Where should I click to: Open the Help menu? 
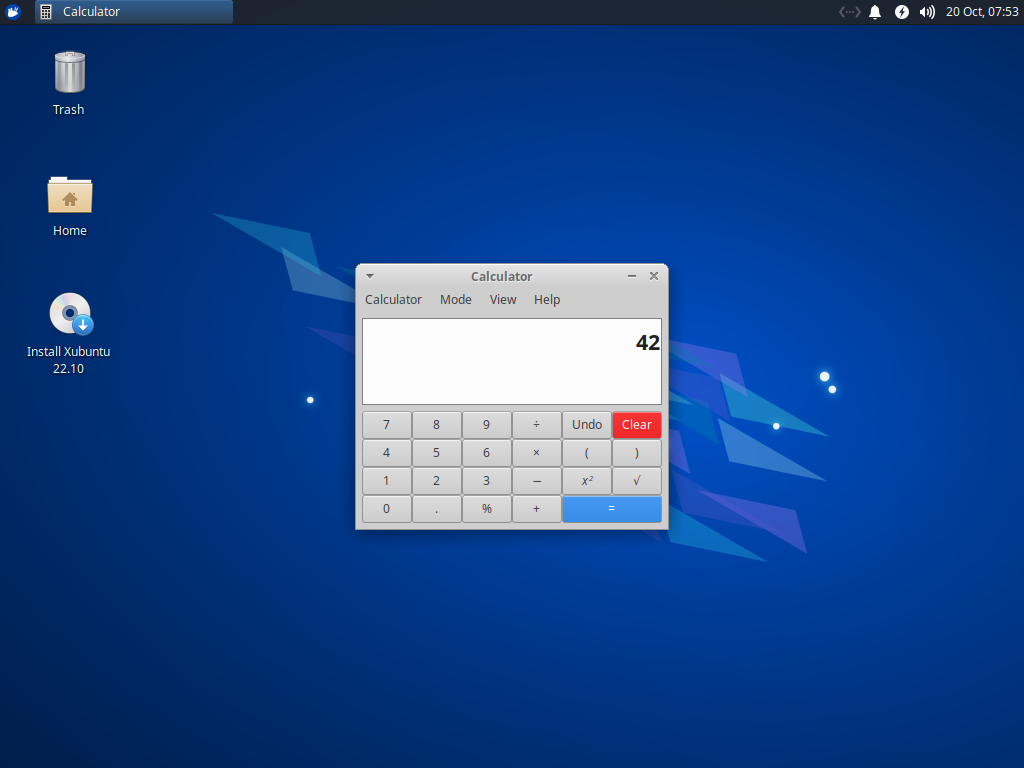tap(547, 299)
